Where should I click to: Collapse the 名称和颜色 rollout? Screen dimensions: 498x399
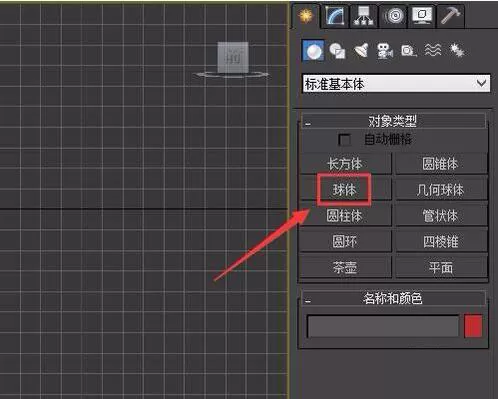click(x=393, y=298)
